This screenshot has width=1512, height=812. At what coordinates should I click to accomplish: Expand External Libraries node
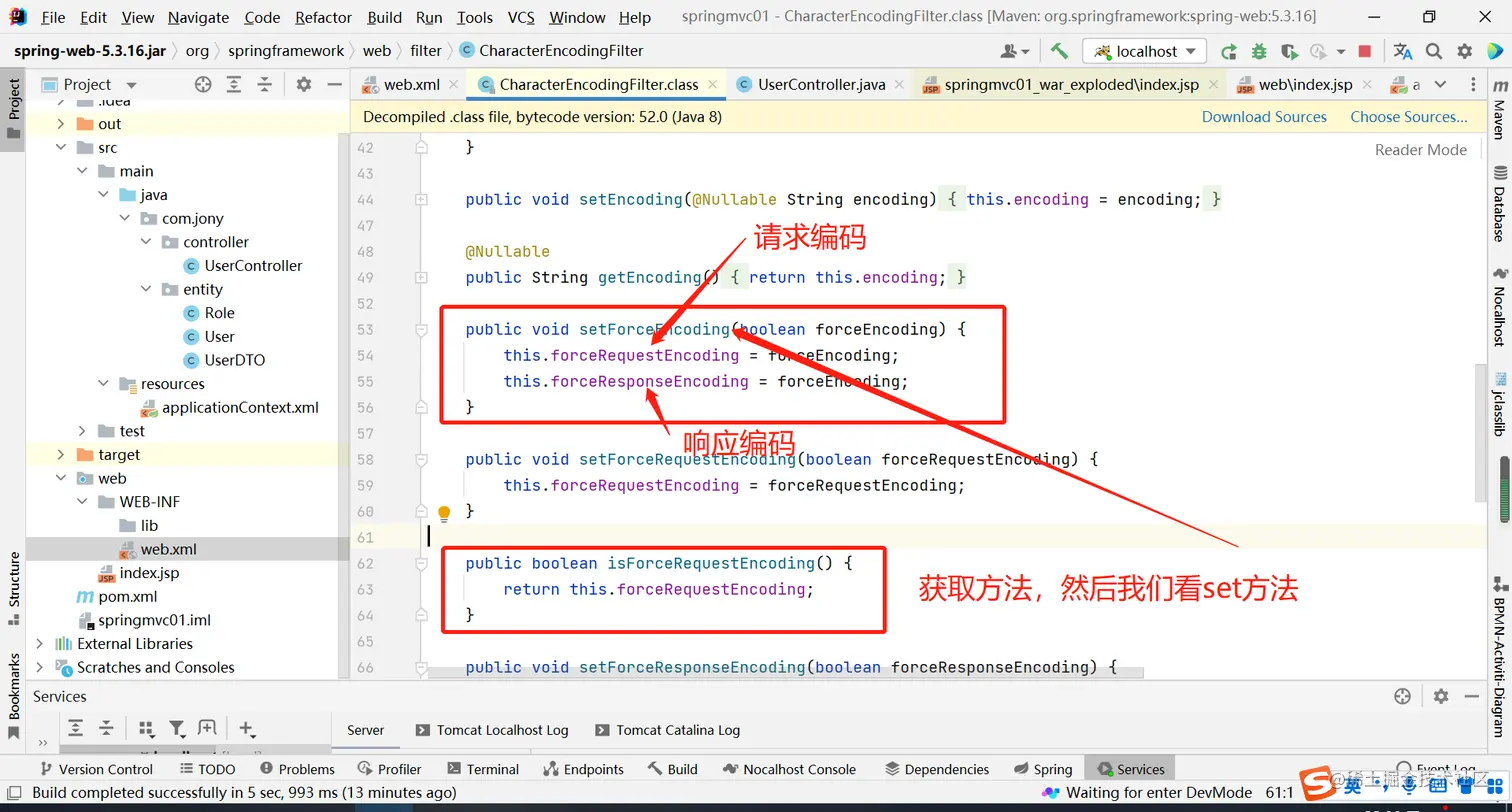39,644
